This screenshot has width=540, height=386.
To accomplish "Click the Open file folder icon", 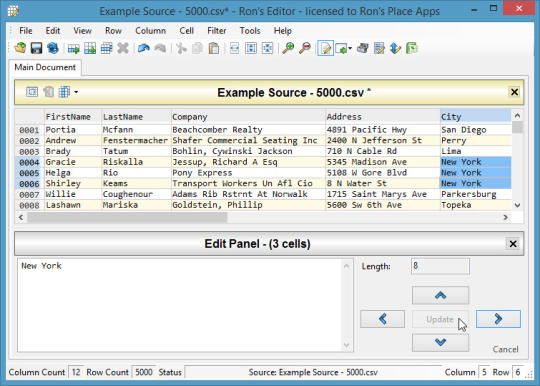I will (x=20, y=48).
